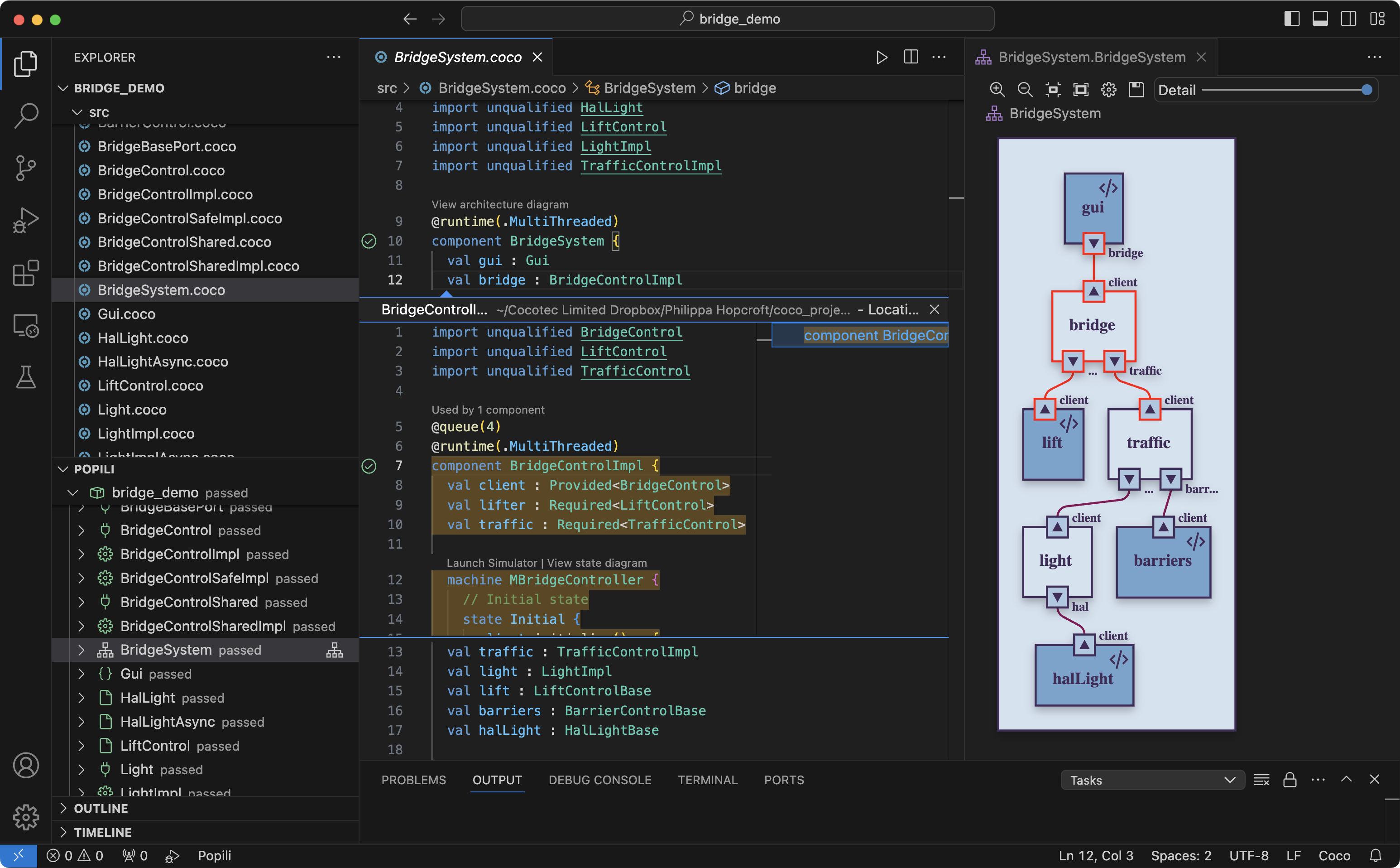Maximize the panel size with chevron
Screen dimensions: 1400x868
pos(1347,780)
